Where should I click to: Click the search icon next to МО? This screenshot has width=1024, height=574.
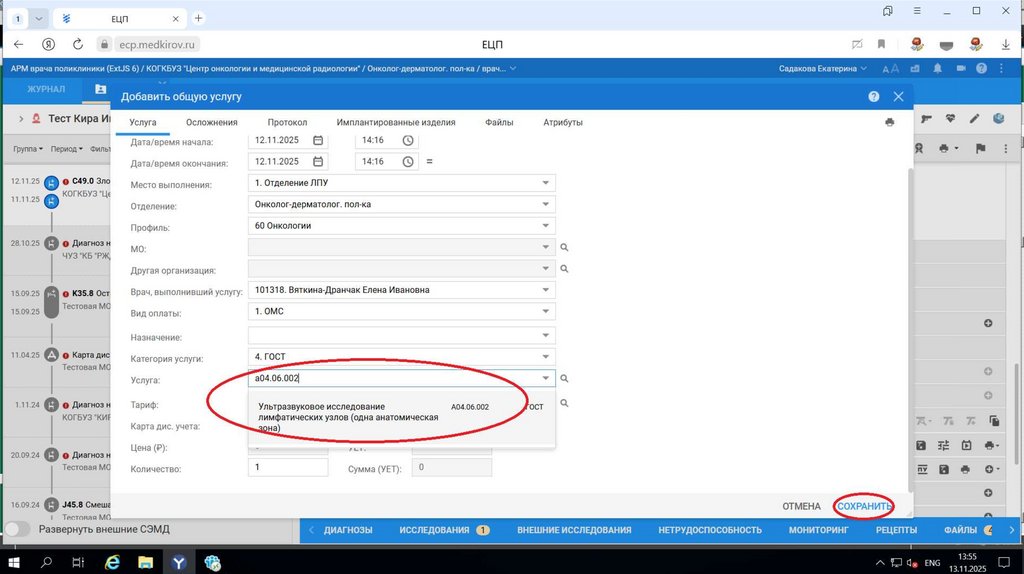coord(564,247)
